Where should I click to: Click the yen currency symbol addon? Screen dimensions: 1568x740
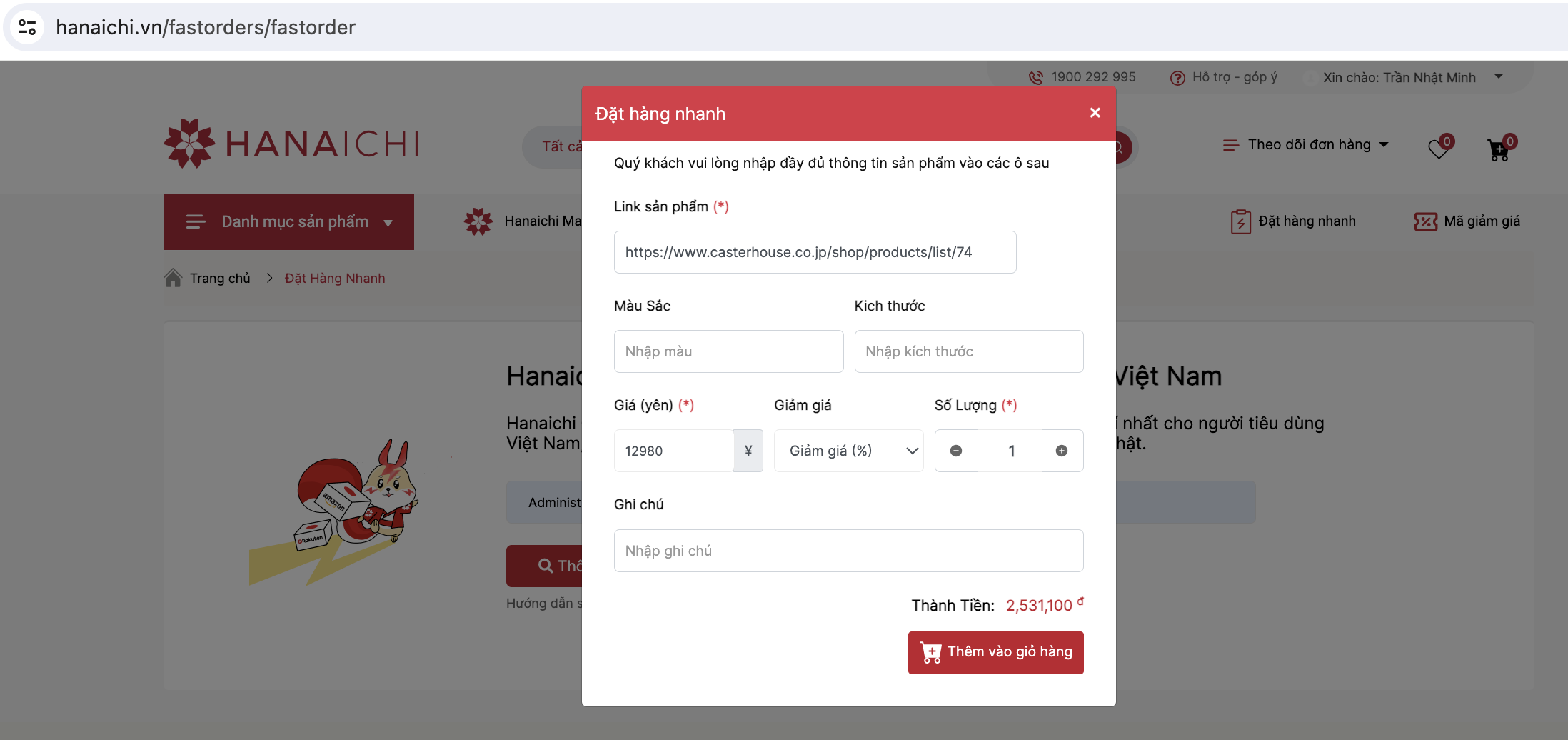tap(748, 451)
